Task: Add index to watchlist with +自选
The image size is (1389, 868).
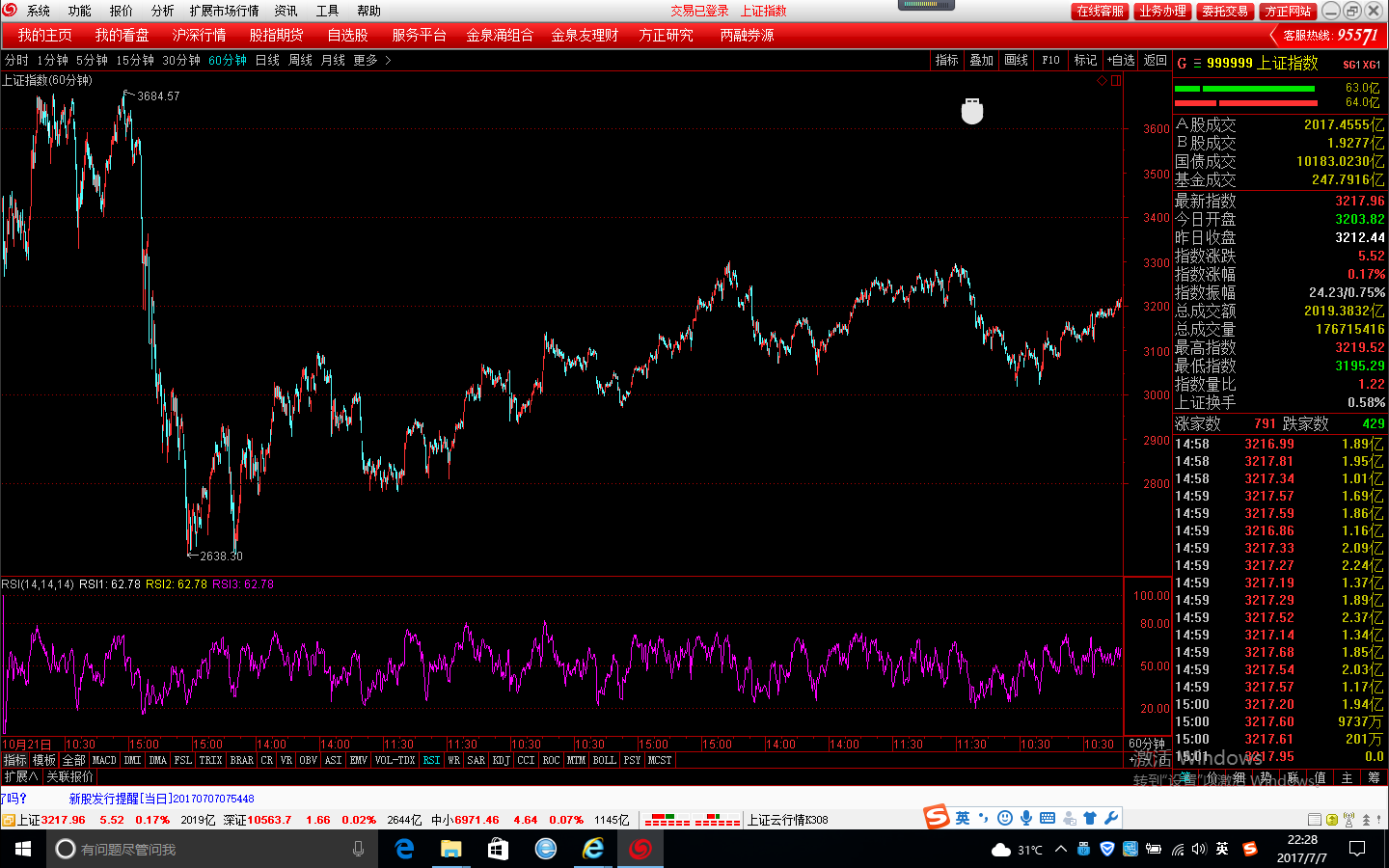Action: (1121, 60)
